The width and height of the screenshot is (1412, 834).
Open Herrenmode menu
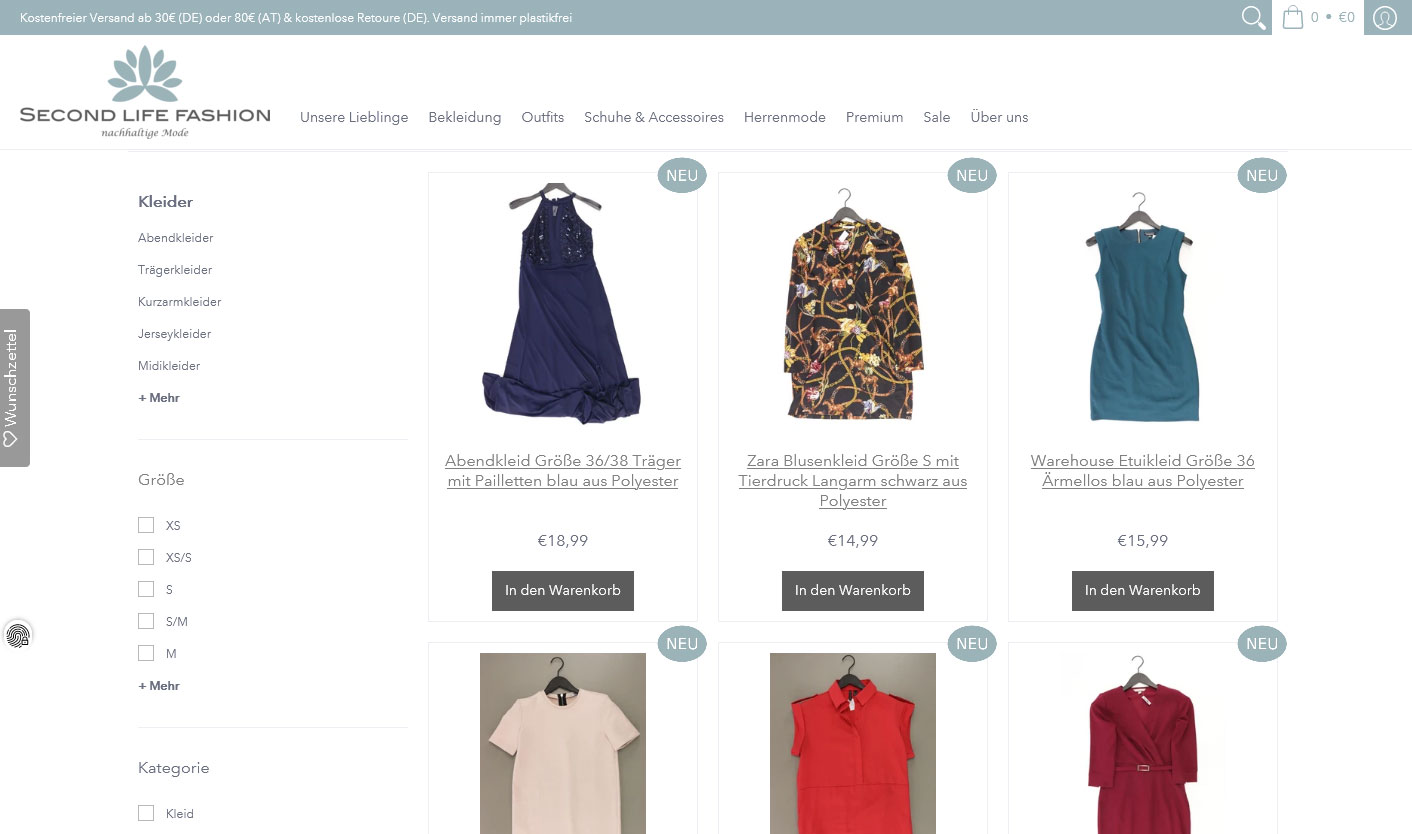point(785,117)
